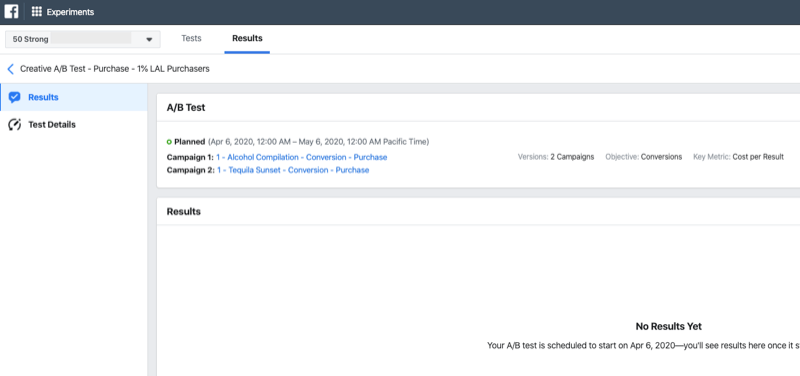Click the A/B Test card heading
Screen dimensions: 800x376
pos(186,108)
